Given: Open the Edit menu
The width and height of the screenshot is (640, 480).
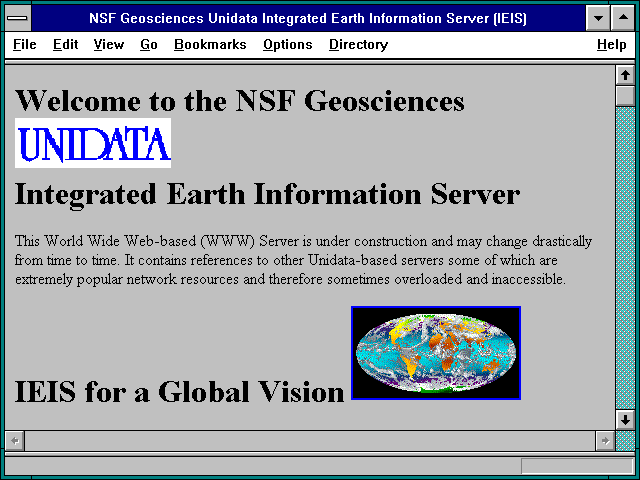Looking at the screenshot, I should [x=65, y=44].
